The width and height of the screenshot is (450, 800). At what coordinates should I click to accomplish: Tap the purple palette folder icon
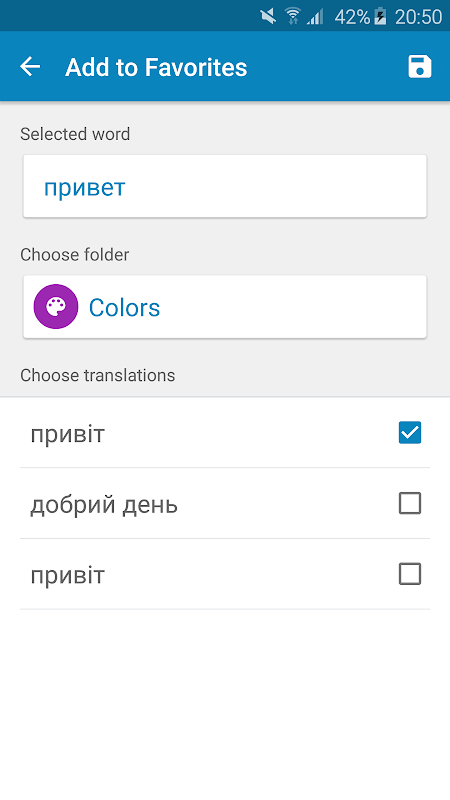tap(56, 307)
